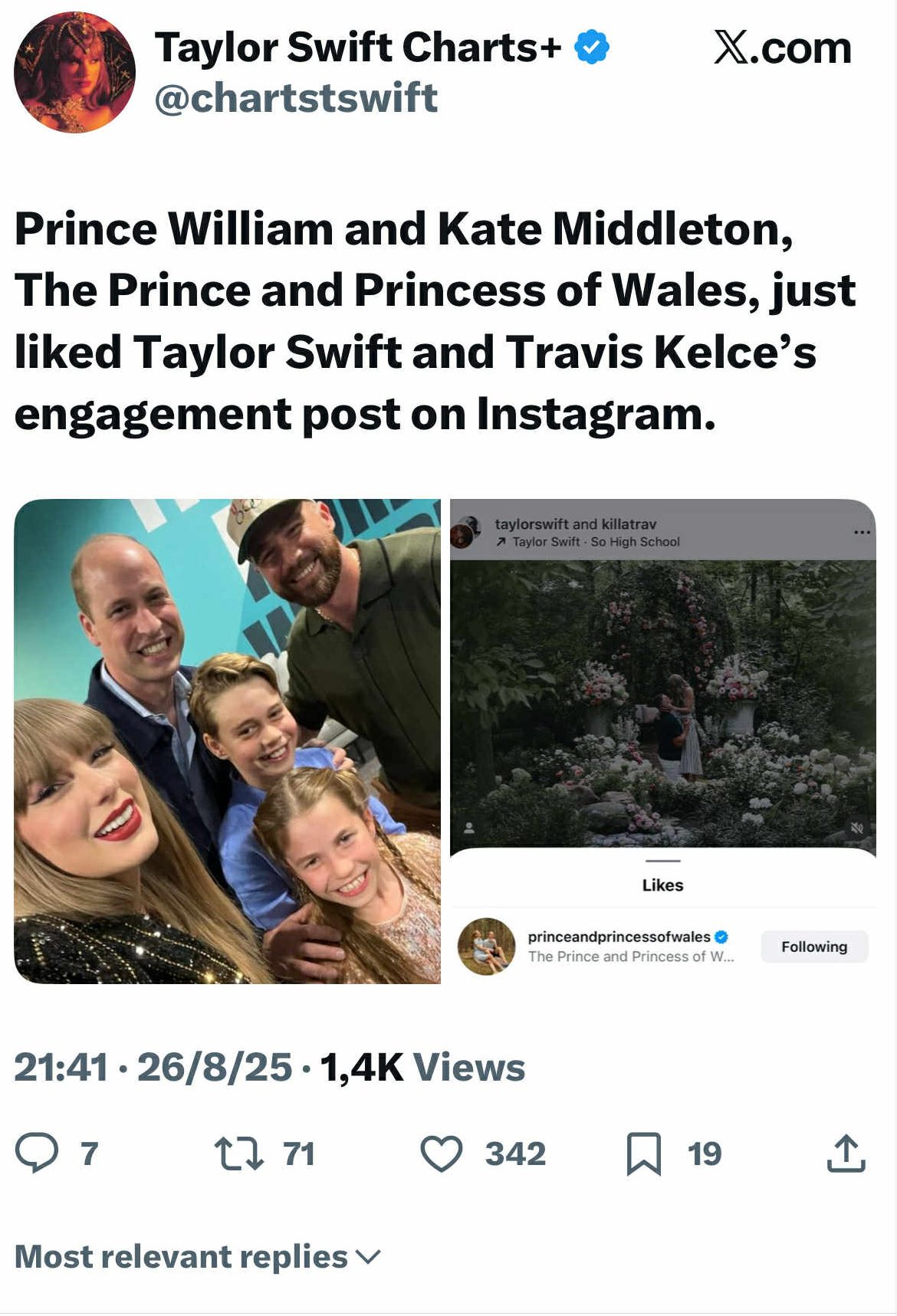Toggle the Following button for princeandprincessofwales

point(813,947)
